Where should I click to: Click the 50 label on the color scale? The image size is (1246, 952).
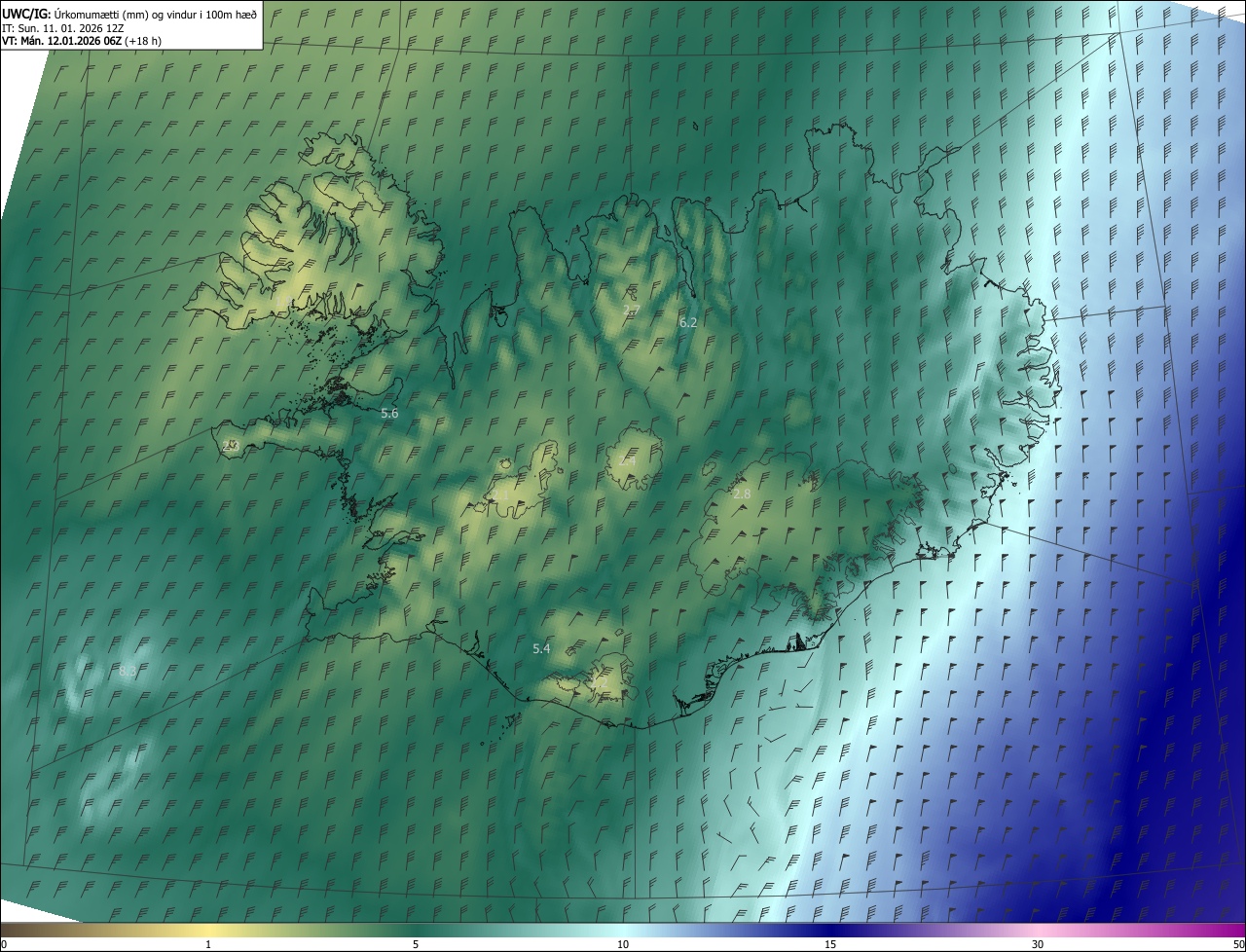coord(1238,945)
